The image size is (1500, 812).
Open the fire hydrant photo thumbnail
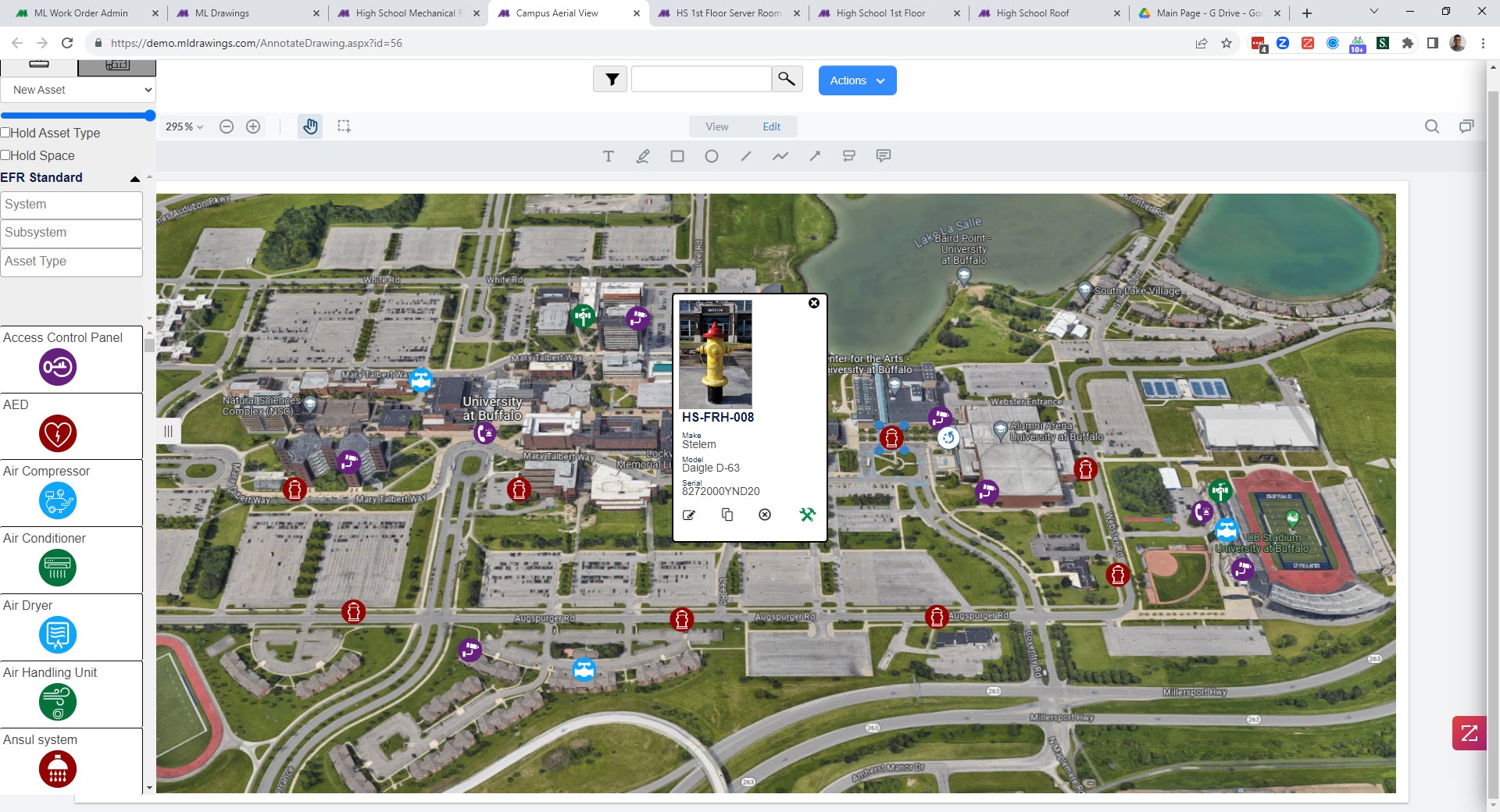click(x=716, y=353)
